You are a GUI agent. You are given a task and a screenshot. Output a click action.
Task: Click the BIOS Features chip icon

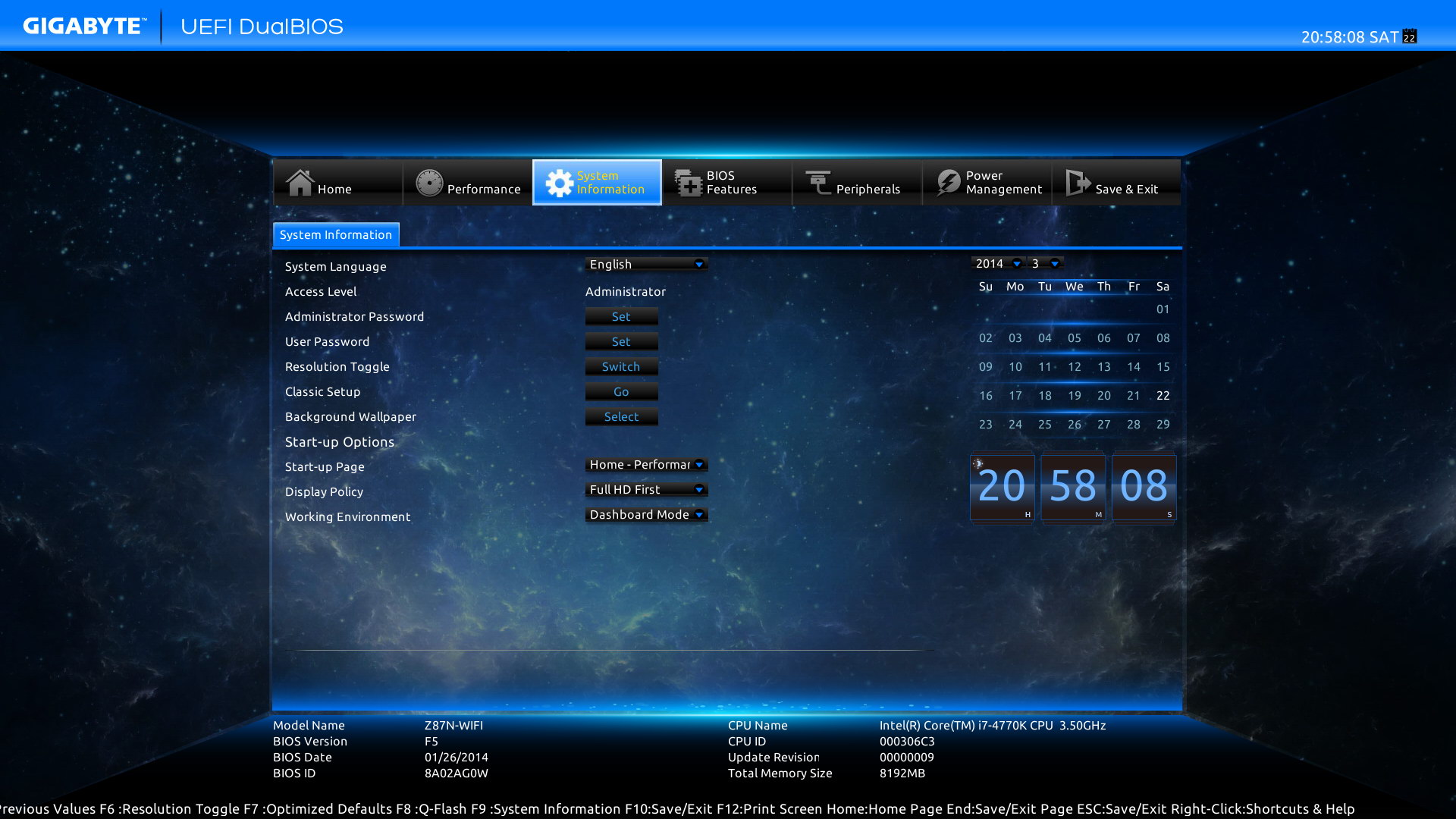[x=689, y=183]
